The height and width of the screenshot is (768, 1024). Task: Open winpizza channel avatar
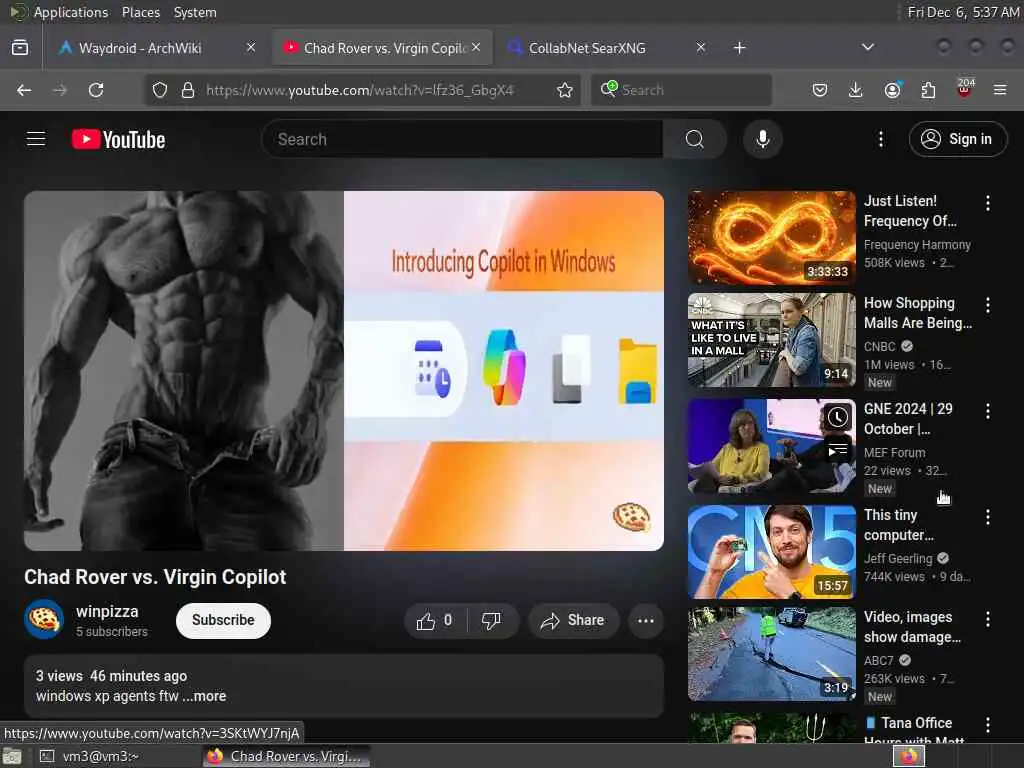[x=44, y=619]
